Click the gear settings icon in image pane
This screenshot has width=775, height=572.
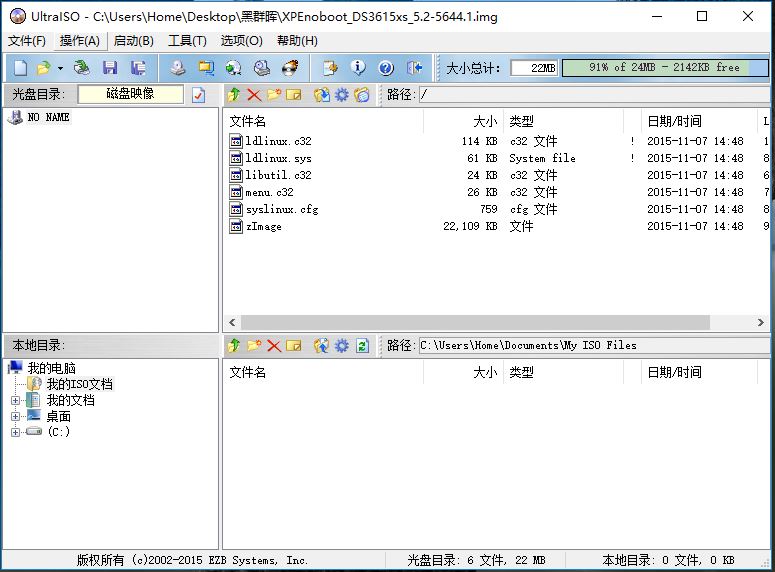pos(342,94)
